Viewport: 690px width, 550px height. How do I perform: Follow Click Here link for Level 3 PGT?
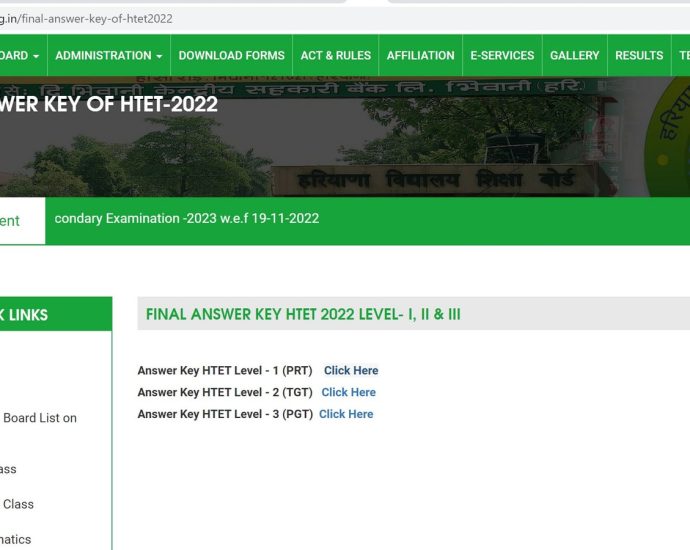coord(346,414)
